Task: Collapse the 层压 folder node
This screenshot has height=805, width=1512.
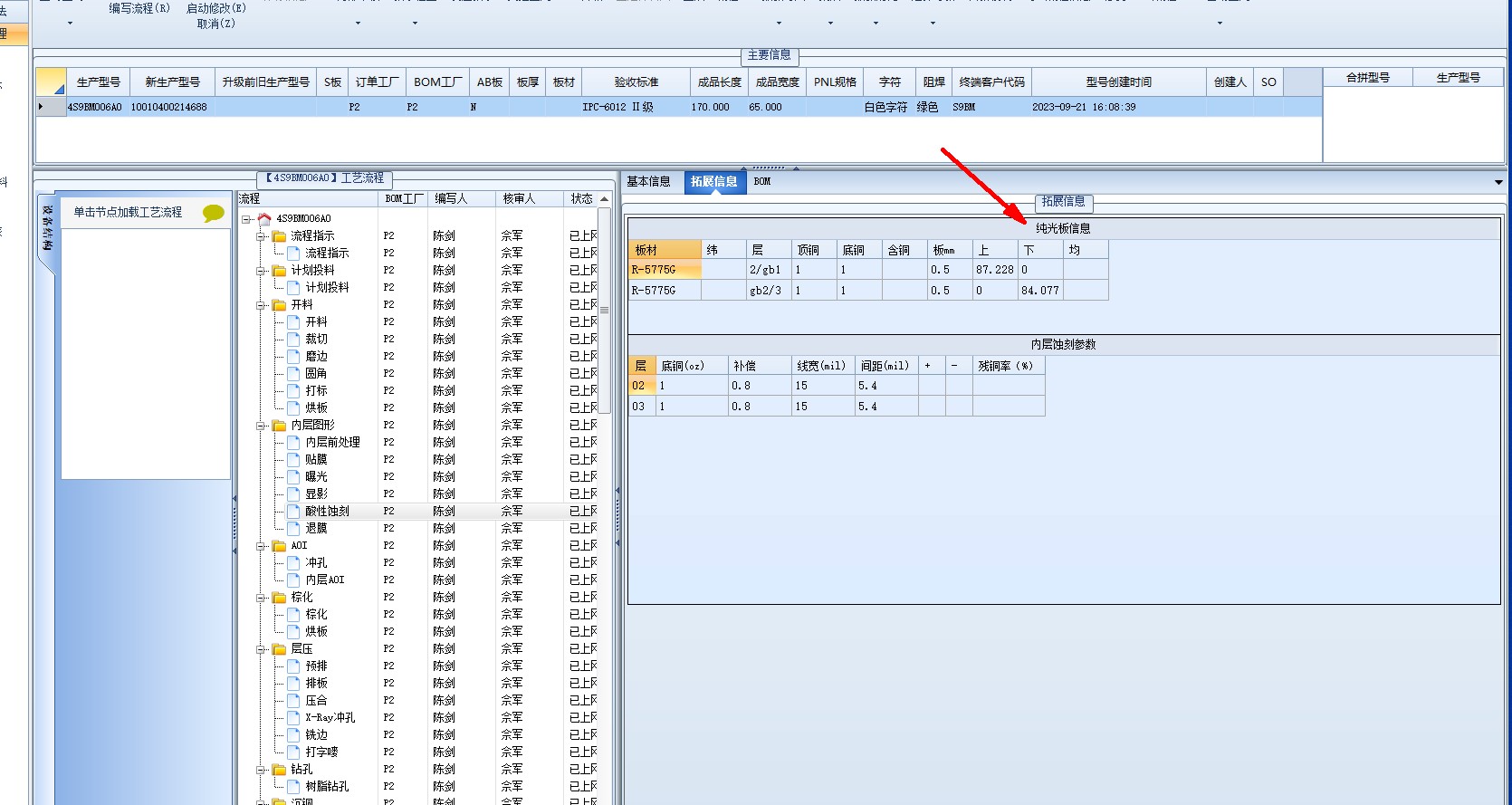Action: pyautogui.click(x=261, y=649)
